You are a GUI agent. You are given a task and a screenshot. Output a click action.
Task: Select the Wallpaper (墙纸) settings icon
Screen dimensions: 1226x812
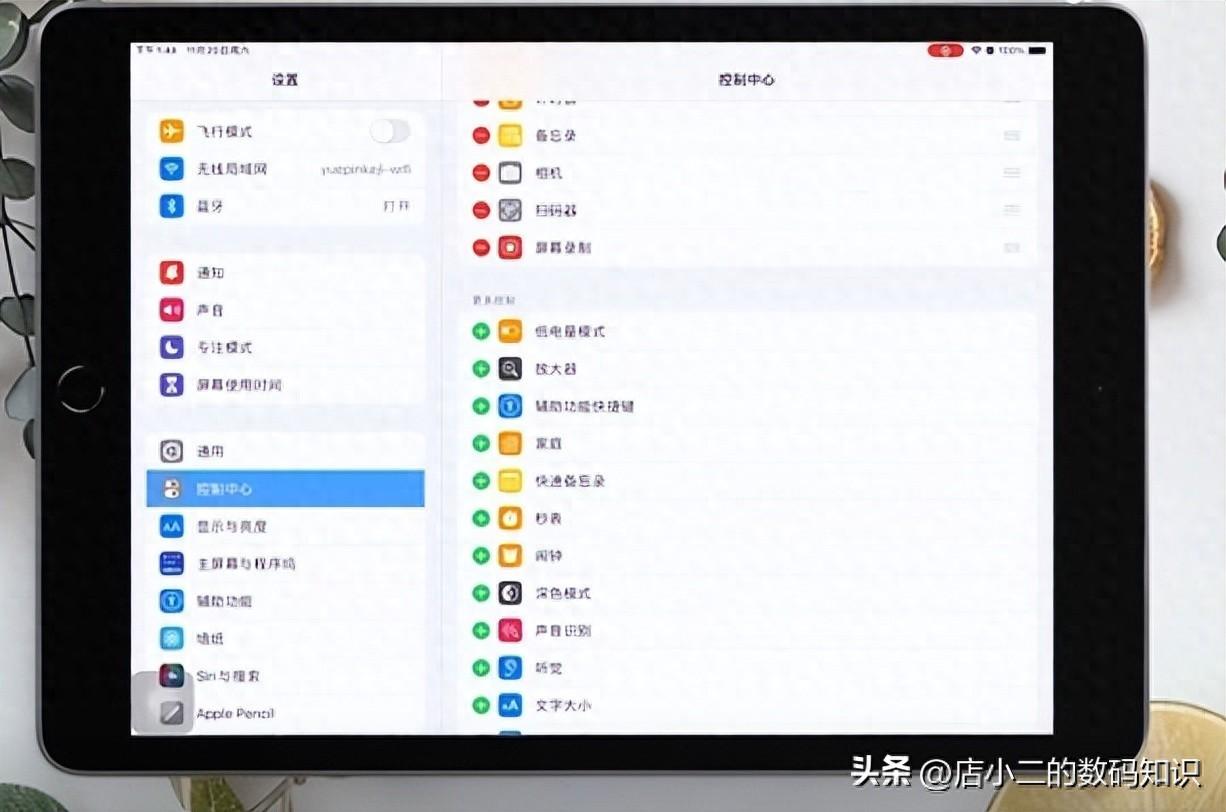point(170,638)
